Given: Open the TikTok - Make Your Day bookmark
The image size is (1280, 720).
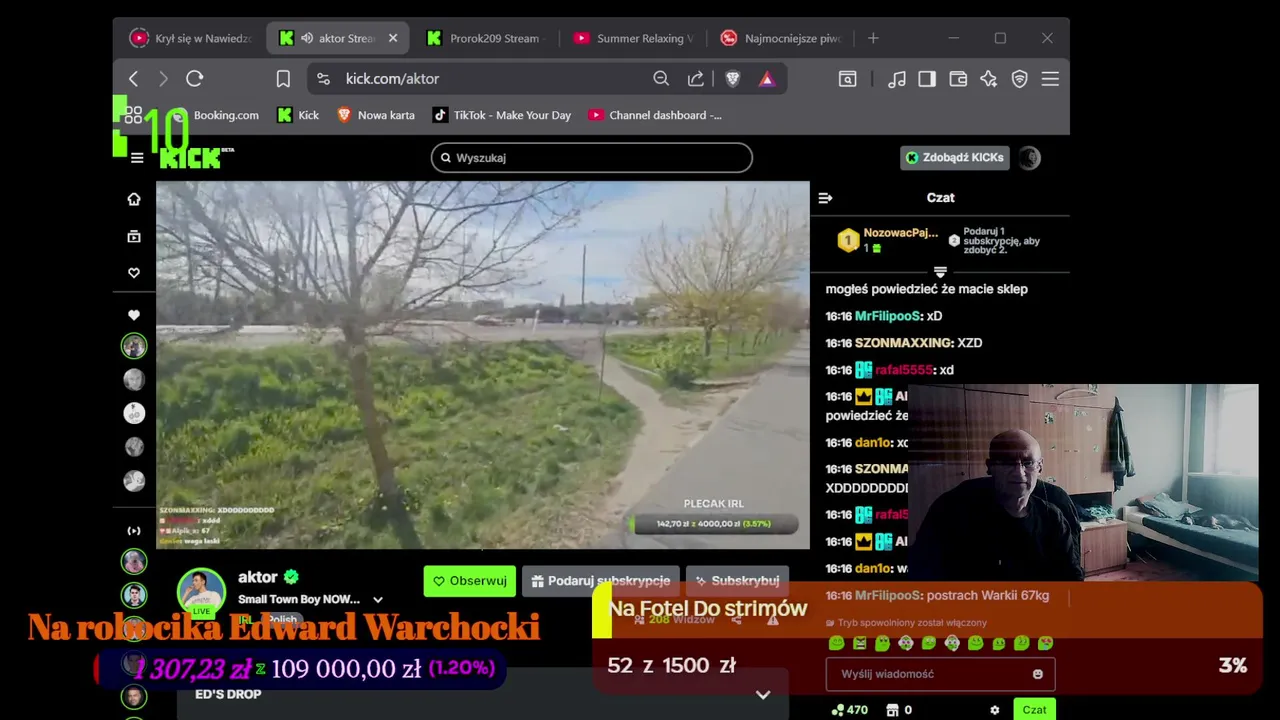Looking at the screenshot, I should 502,115.
